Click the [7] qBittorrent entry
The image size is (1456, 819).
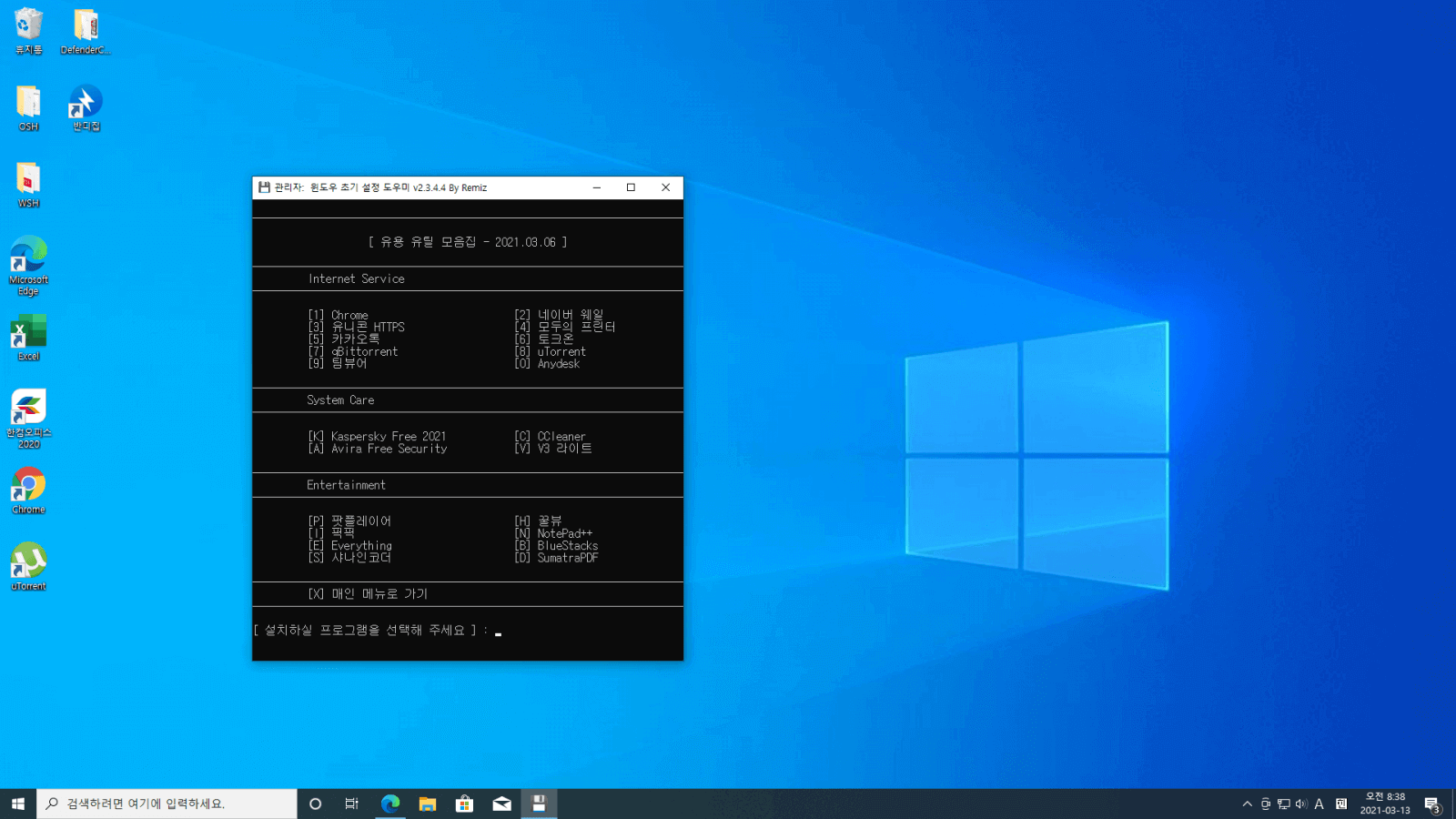click(x=353, y=351)
